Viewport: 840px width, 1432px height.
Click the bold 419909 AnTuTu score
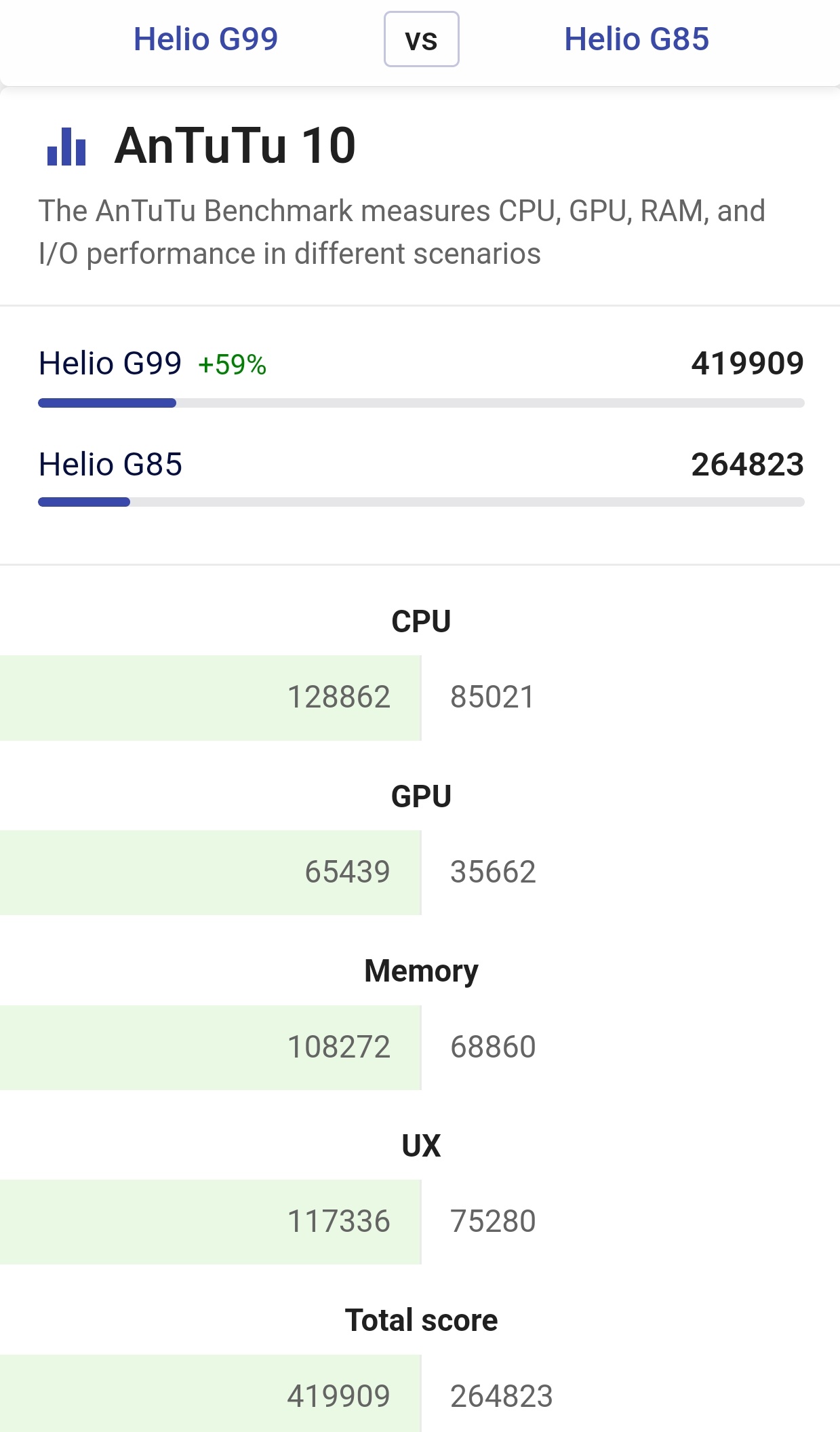point(747,364)
